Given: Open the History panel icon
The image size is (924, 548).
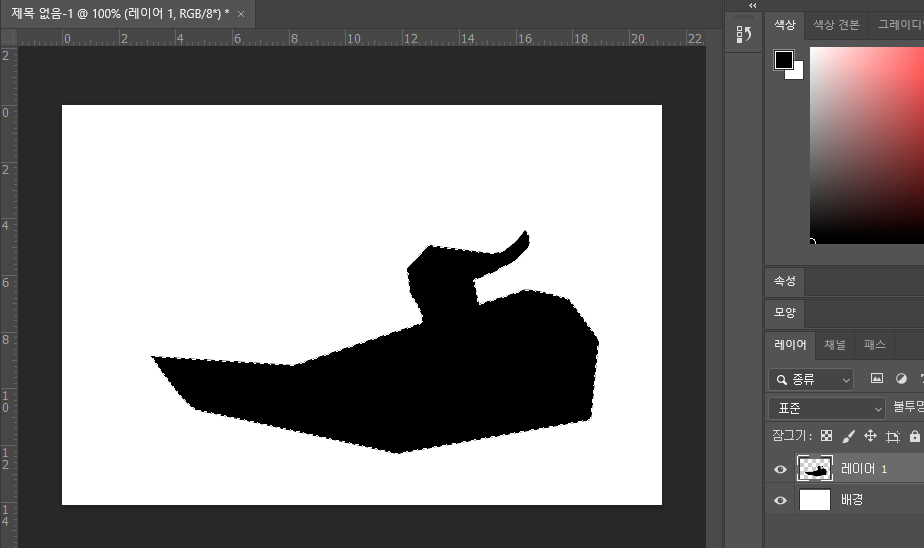Looking at the screenshot, I should (x=743, y=35).
